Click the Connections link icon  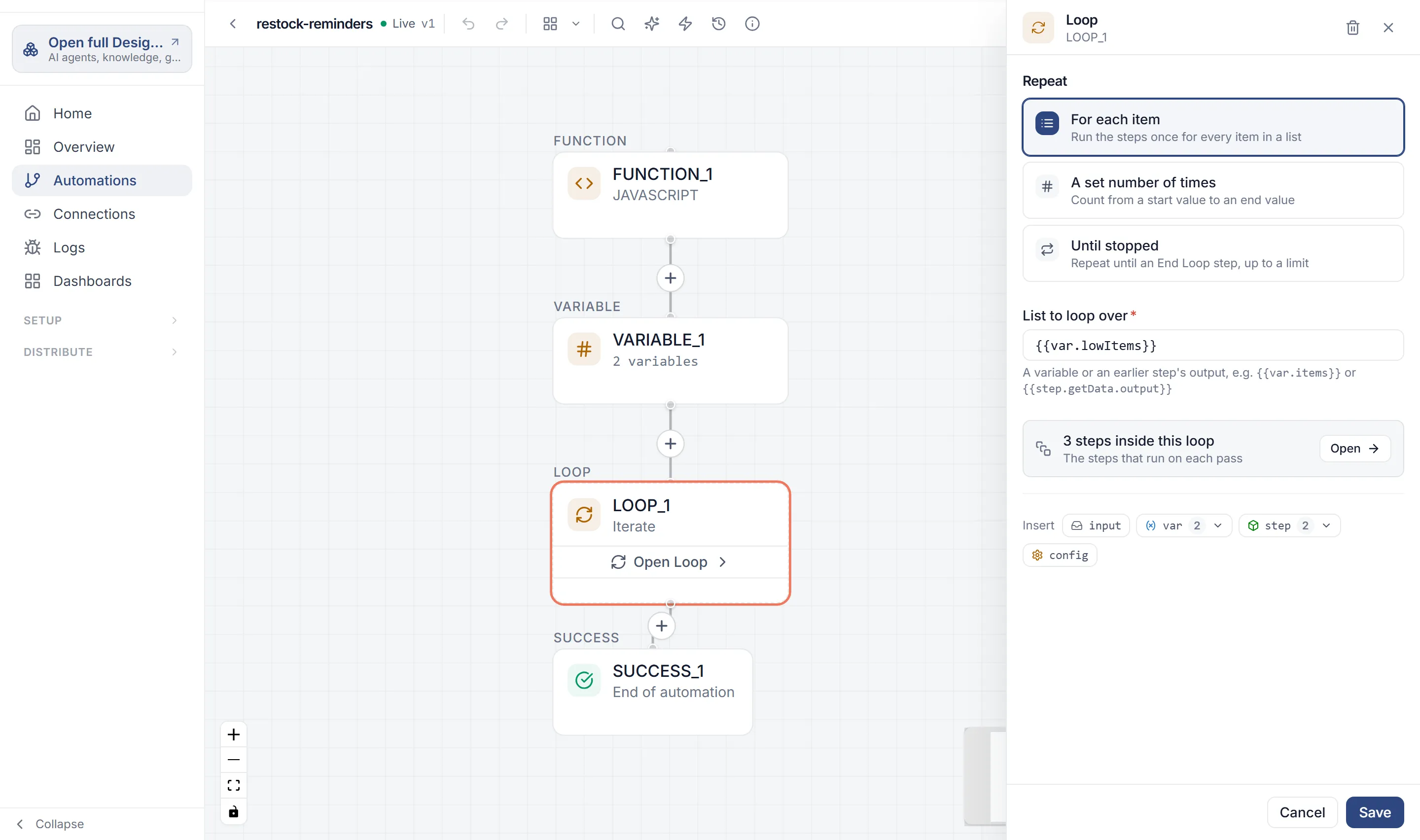tap(32, 214)
